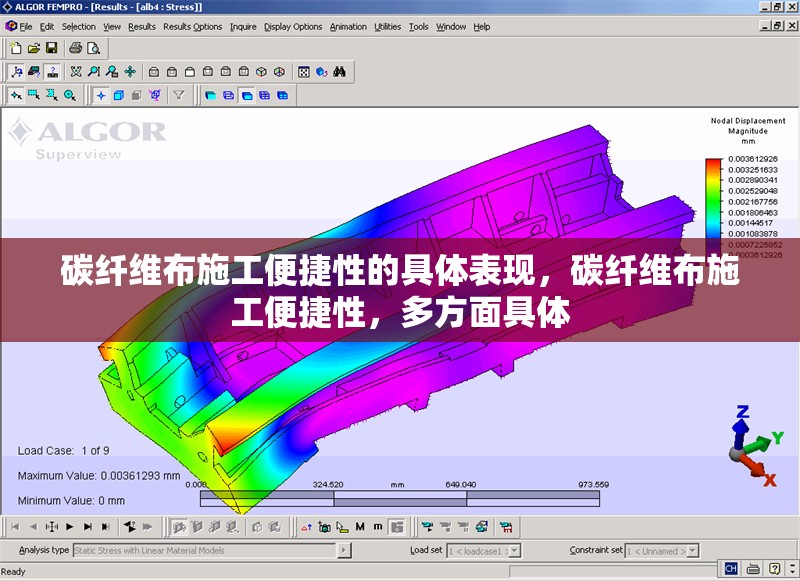Image resolution: width=800 pixels, height=581 pixels.
Task: Choose the circle selection tool
Action: click(70, 95)
